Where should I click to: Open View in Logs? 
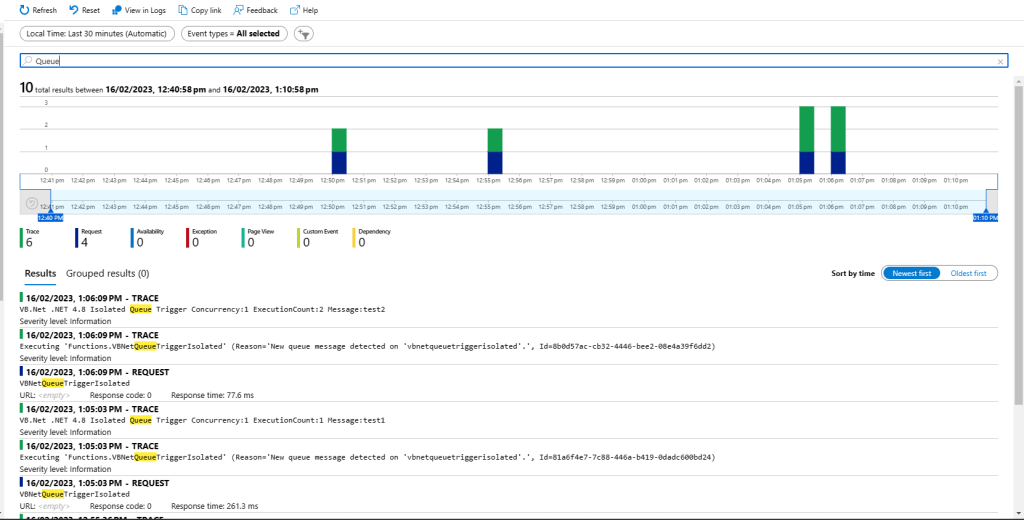(x=118, y=10)
